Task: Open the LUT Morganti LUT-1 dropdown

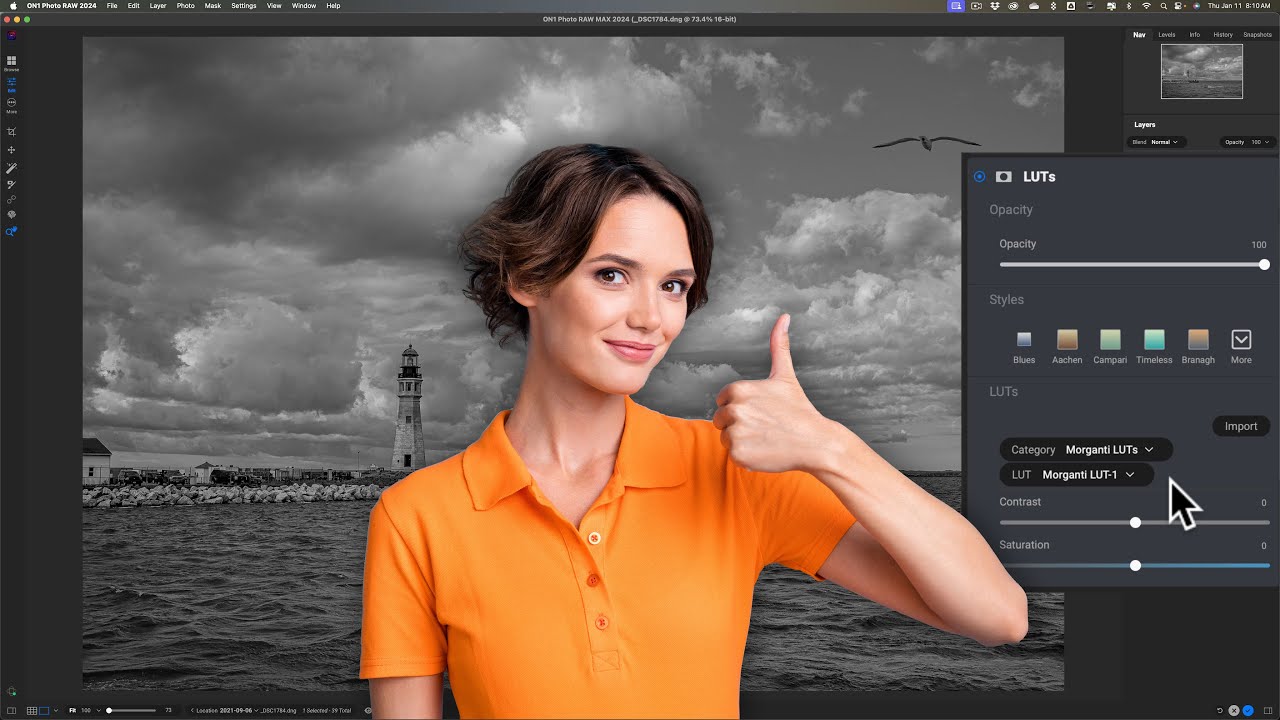Action: pos(1077,475)
